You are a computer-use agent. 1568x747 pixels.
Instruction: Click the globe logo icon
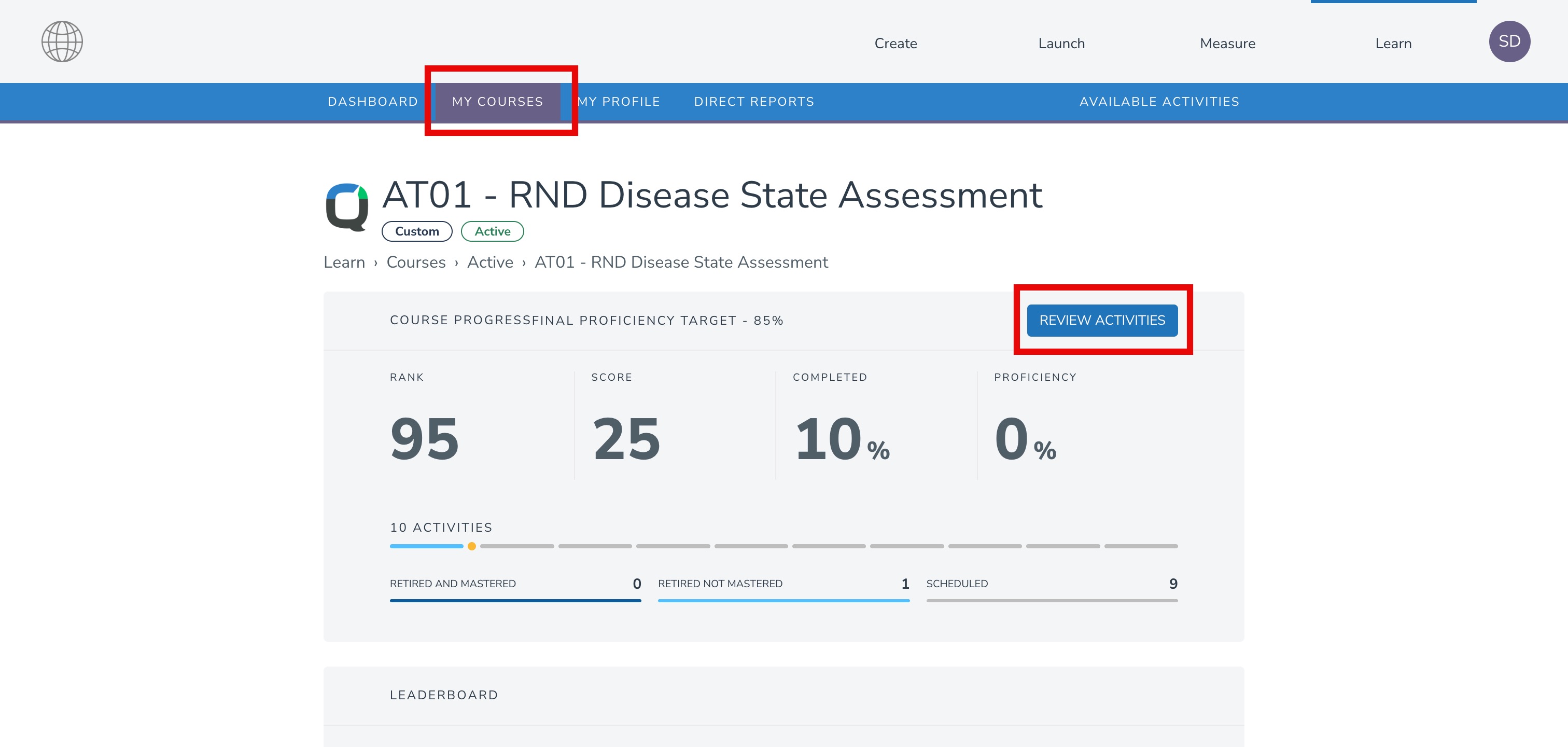click(x=62, y=41)
